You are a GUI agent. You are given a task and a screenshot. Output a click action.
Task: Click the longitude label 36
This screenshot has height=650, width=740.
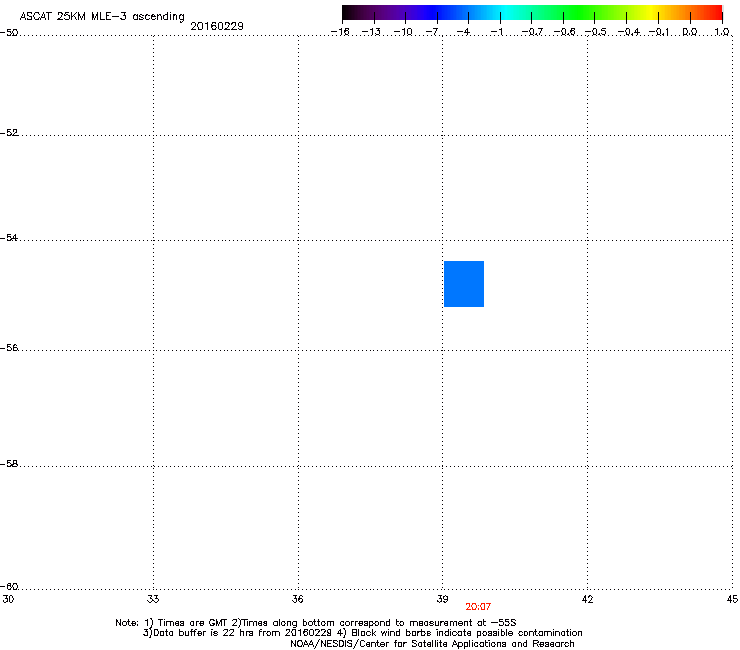pyautogui.click(x=297, y=599)
